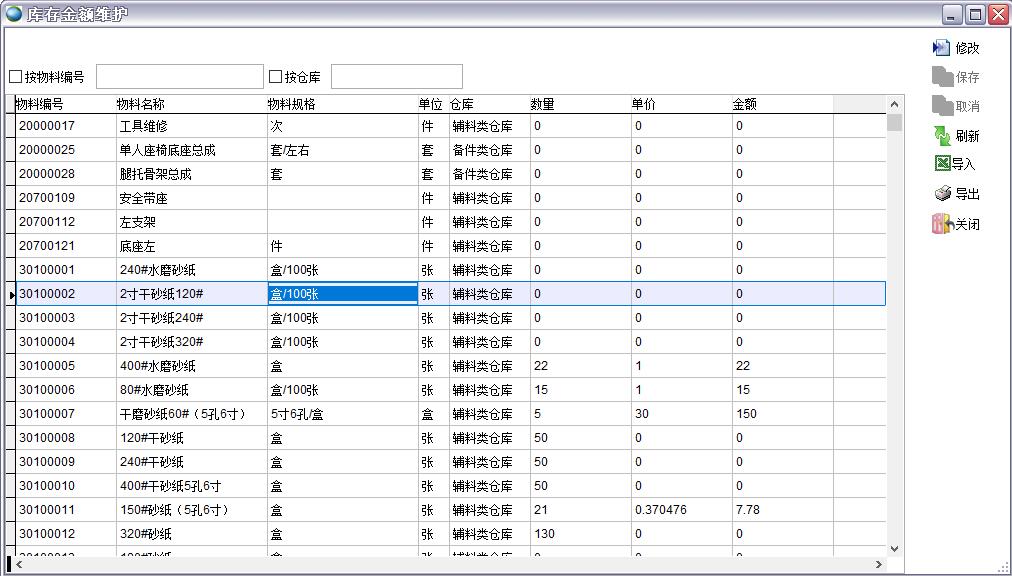Viewport: 1012px width, 576px height.
Task: Click the warehouse filter input field
Action: pos(396,77)
